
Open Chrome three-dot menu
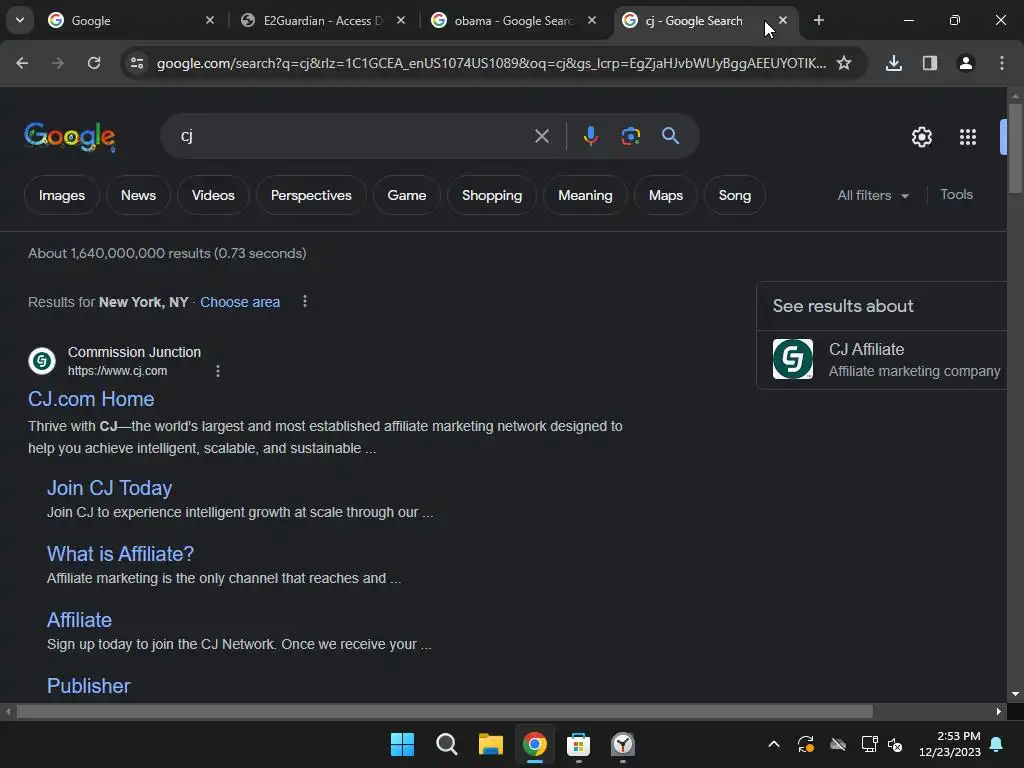[x=1001, y=63]
